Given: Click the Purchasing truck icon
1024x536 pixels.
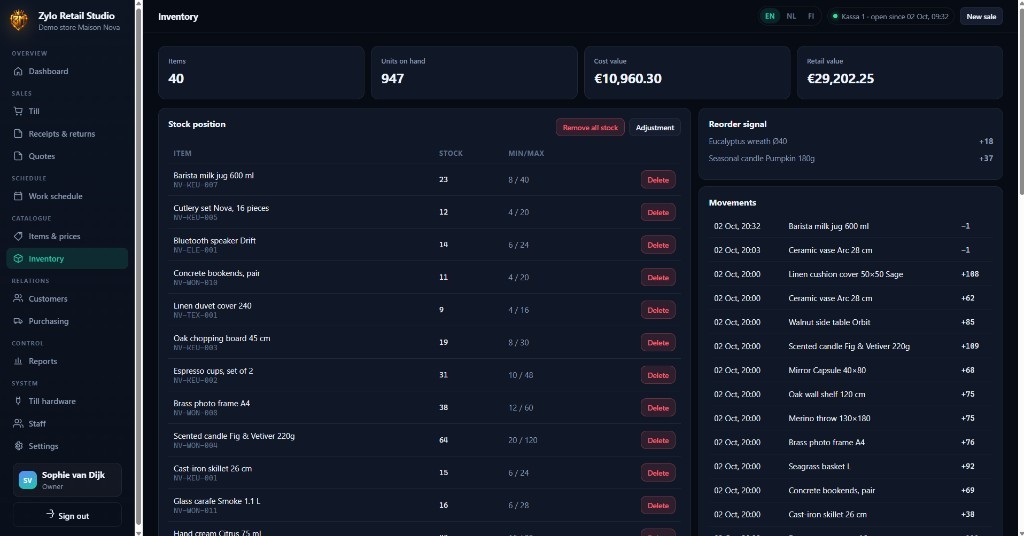Looking at the screenshot, I should tap(18, 321).
